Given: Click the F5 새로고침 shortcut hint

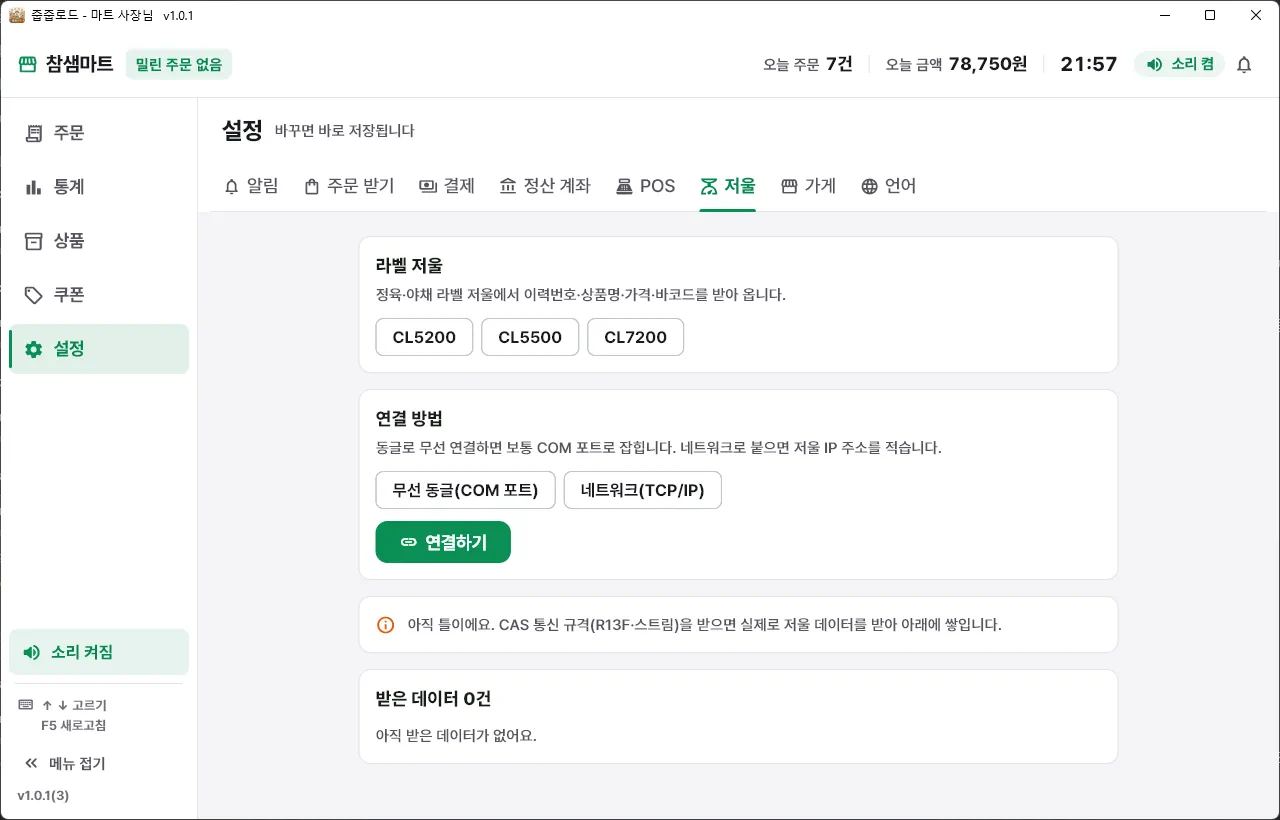Looking at the screenshot, I should point(74,725).
